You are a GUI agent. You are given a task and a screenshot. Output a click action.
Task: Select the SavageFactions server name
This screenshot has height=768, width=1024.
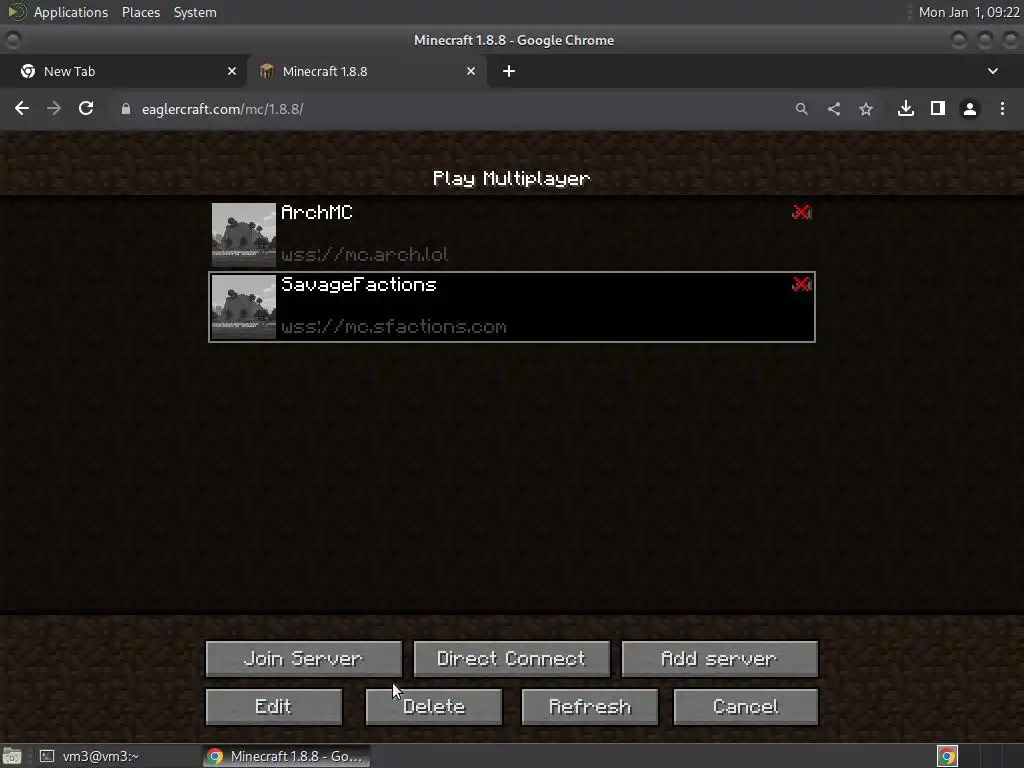(359, 285)
